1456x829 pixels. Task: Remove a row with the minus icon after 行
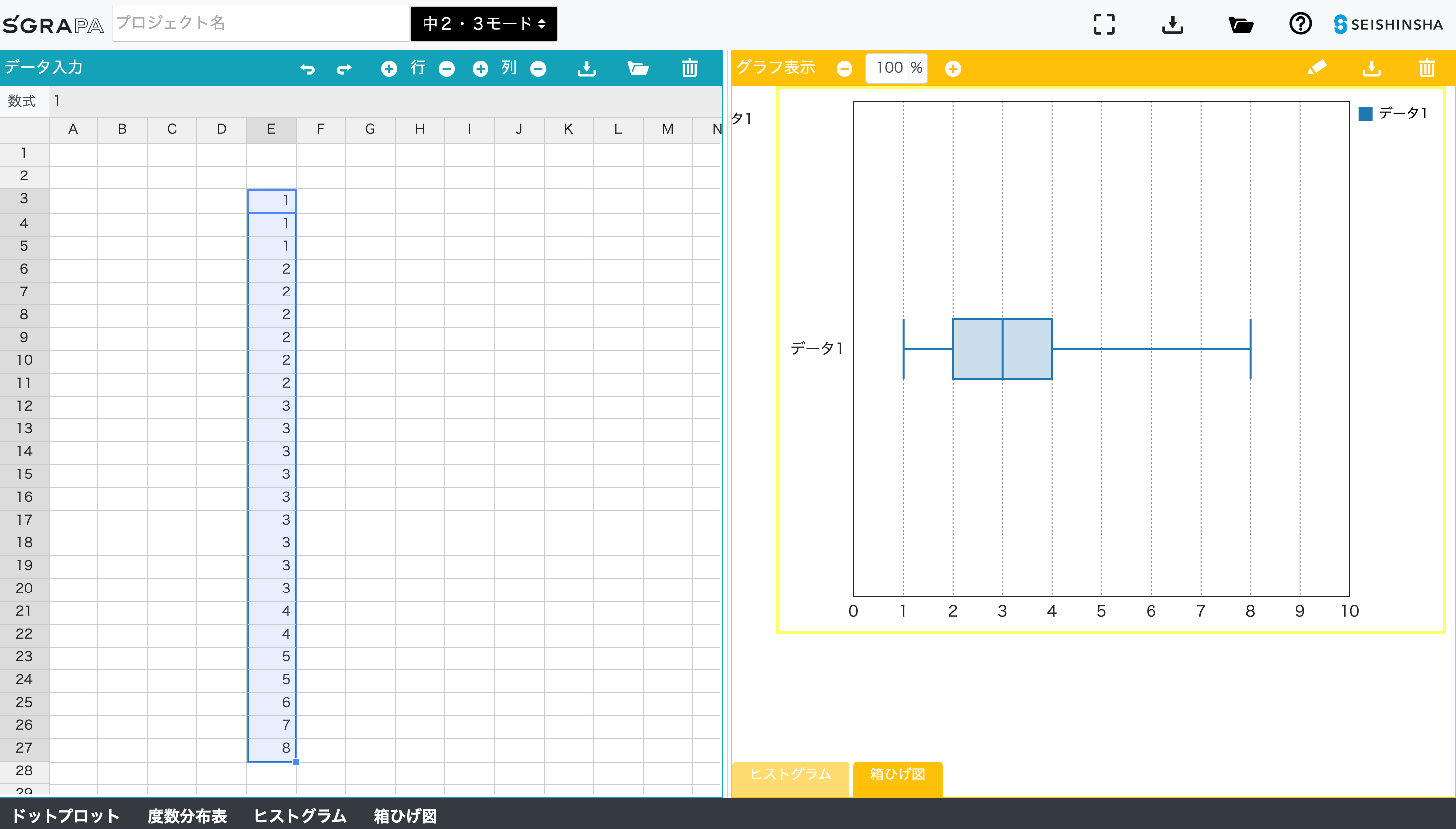click(x=447, y=69)
